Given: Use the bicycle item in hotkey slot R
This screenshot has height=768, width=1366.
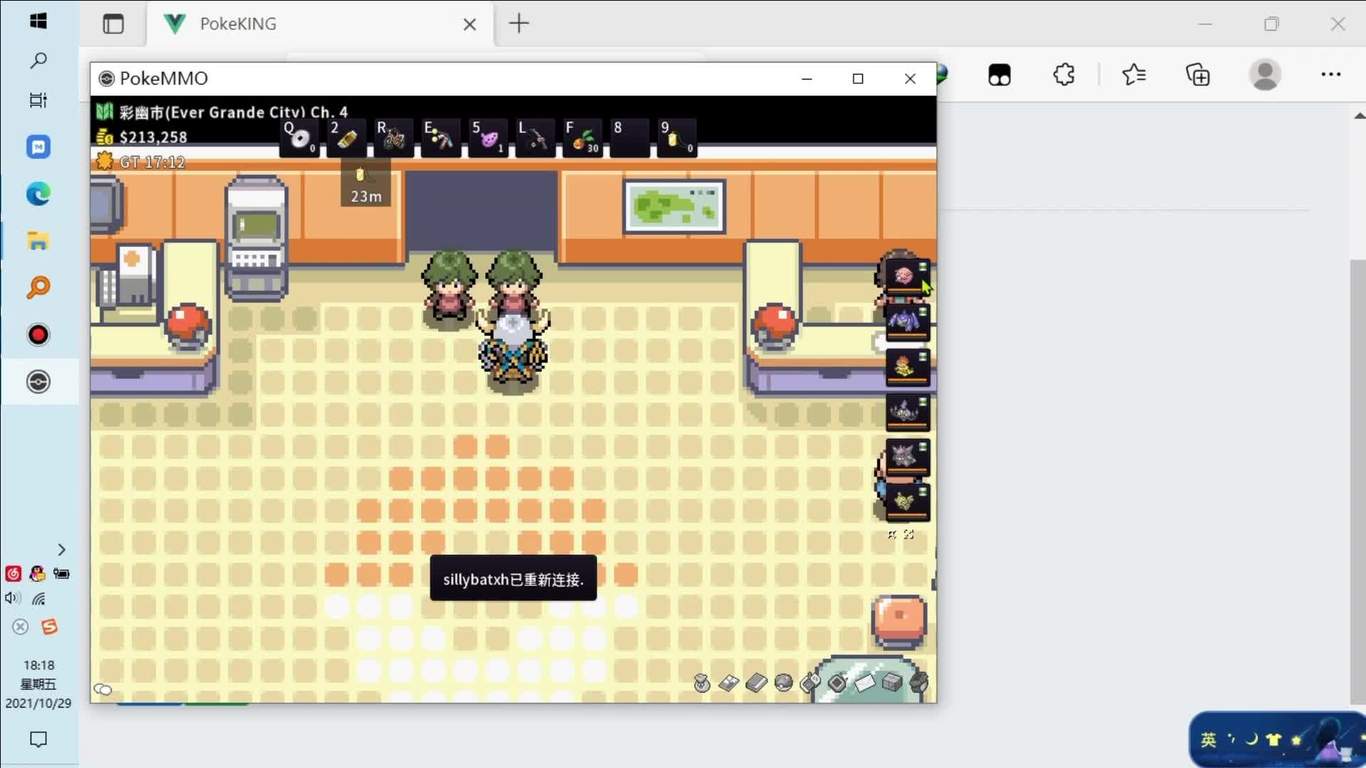Looking at the screenshot, I should (x=394, y=139).
